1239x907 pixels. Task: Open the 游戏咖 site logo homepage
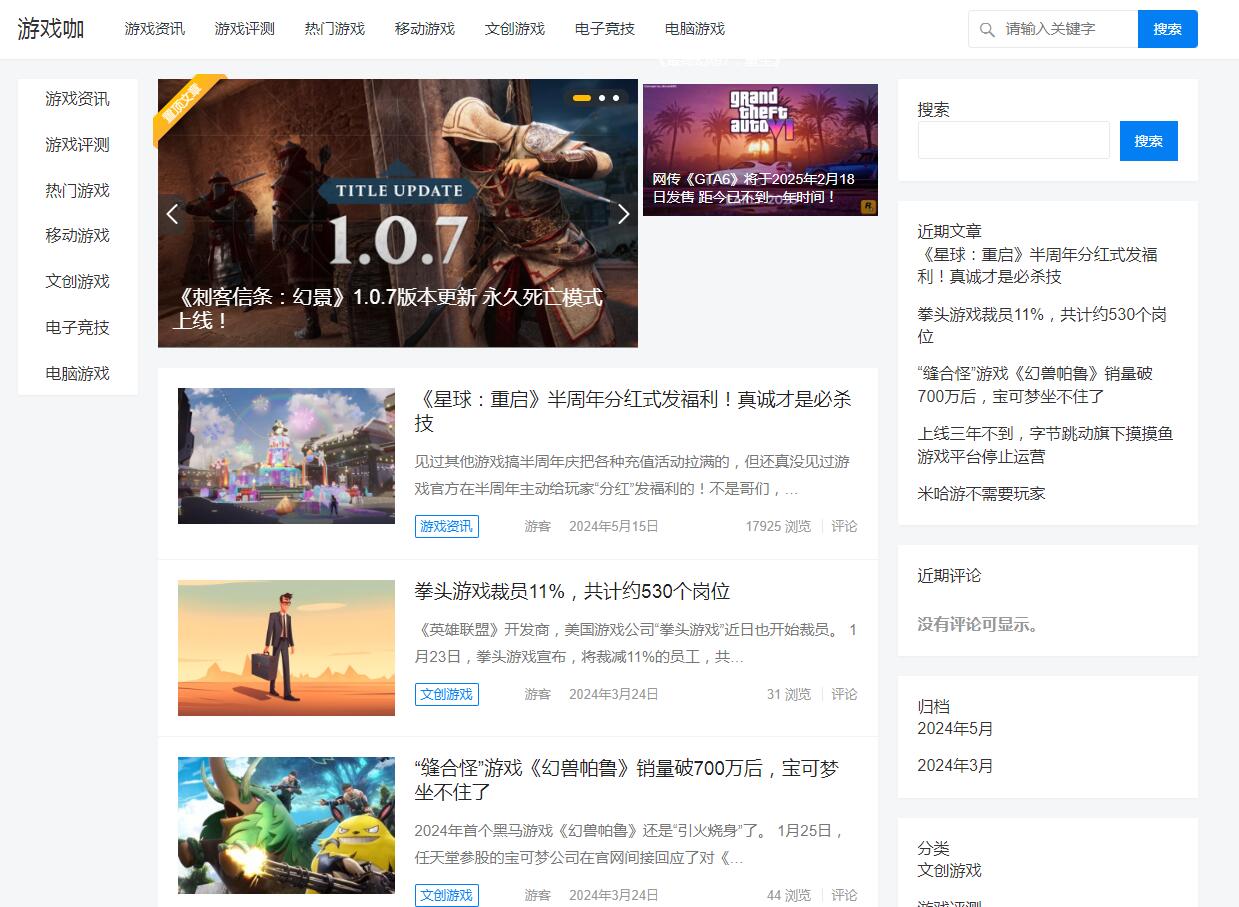[51, 29]
